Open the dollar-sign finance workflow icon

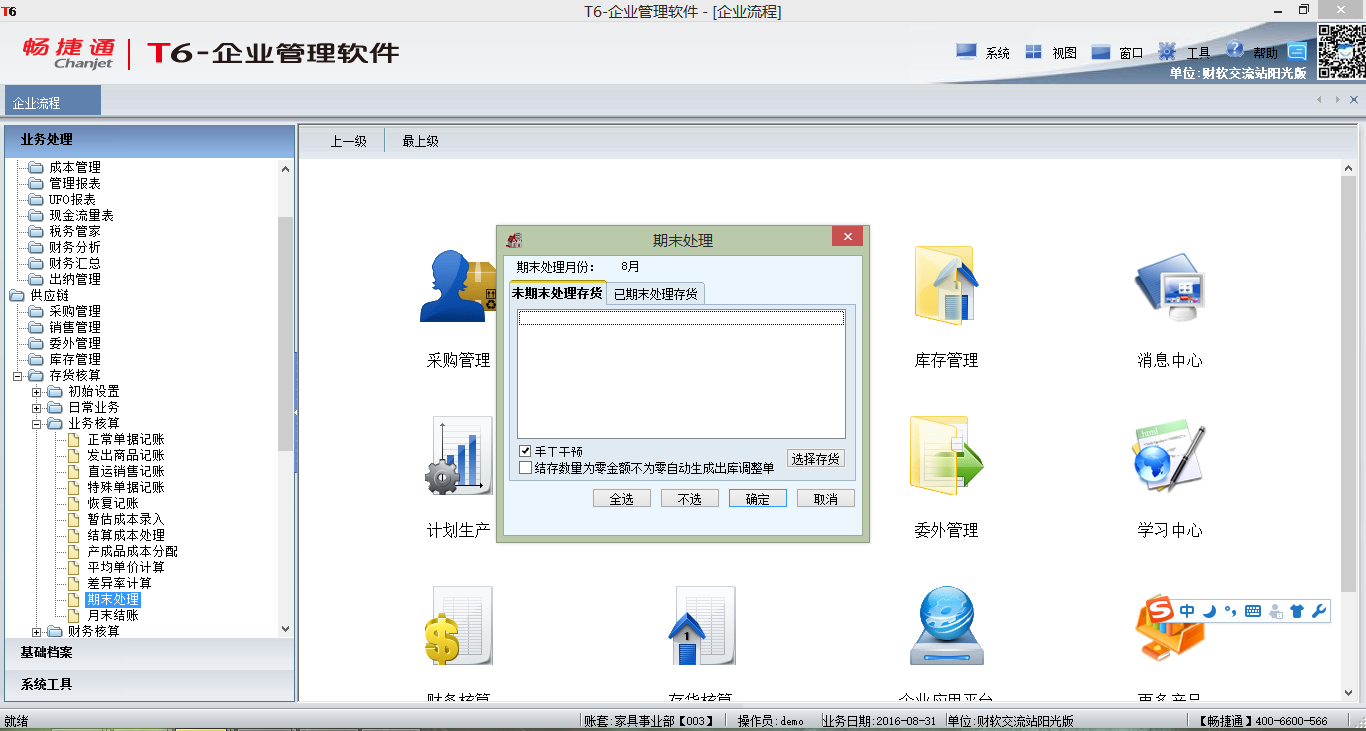tap(459, 626)
